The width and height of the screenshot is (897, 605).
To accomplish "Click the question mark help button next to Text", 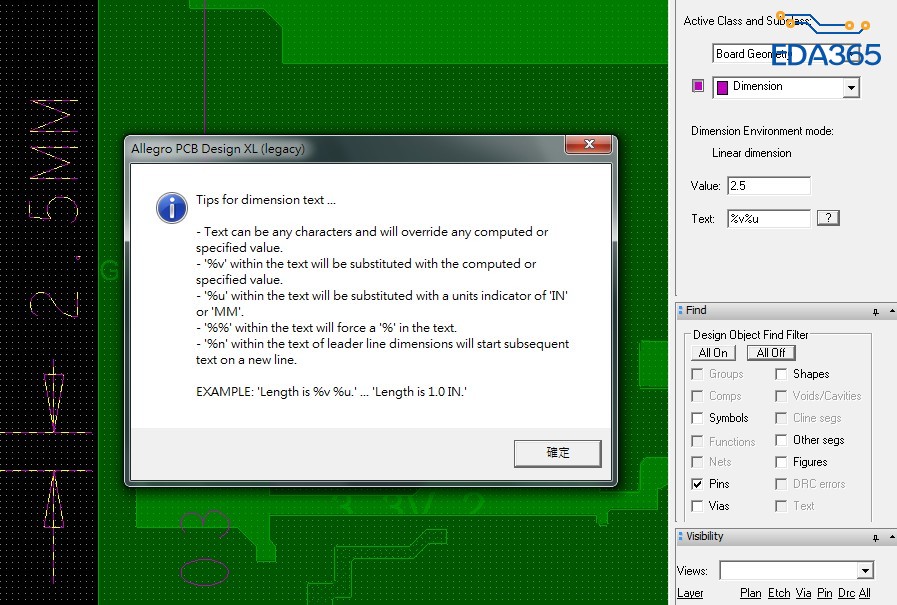I will click(x=828, y=218).
